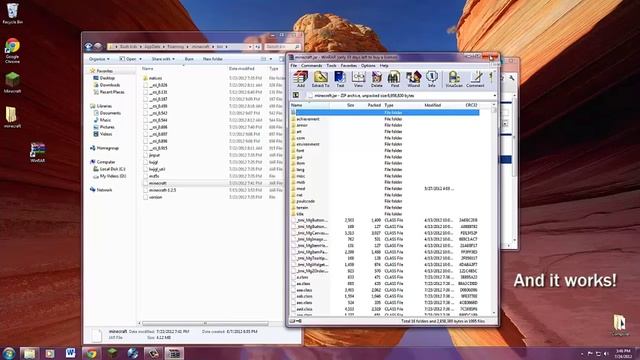Select the achievement folder in WinRAR
The width and height of the screenshot is (640, 360).
(x=308, y=119)
